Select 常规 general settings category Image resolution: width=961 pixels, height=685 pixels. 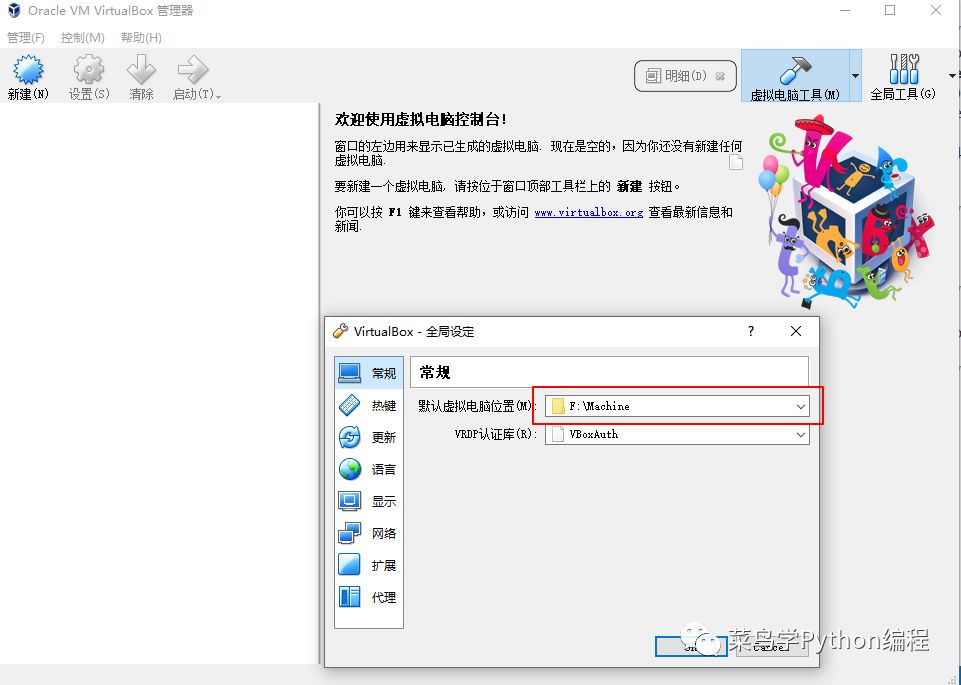click(x=368, y=373)
